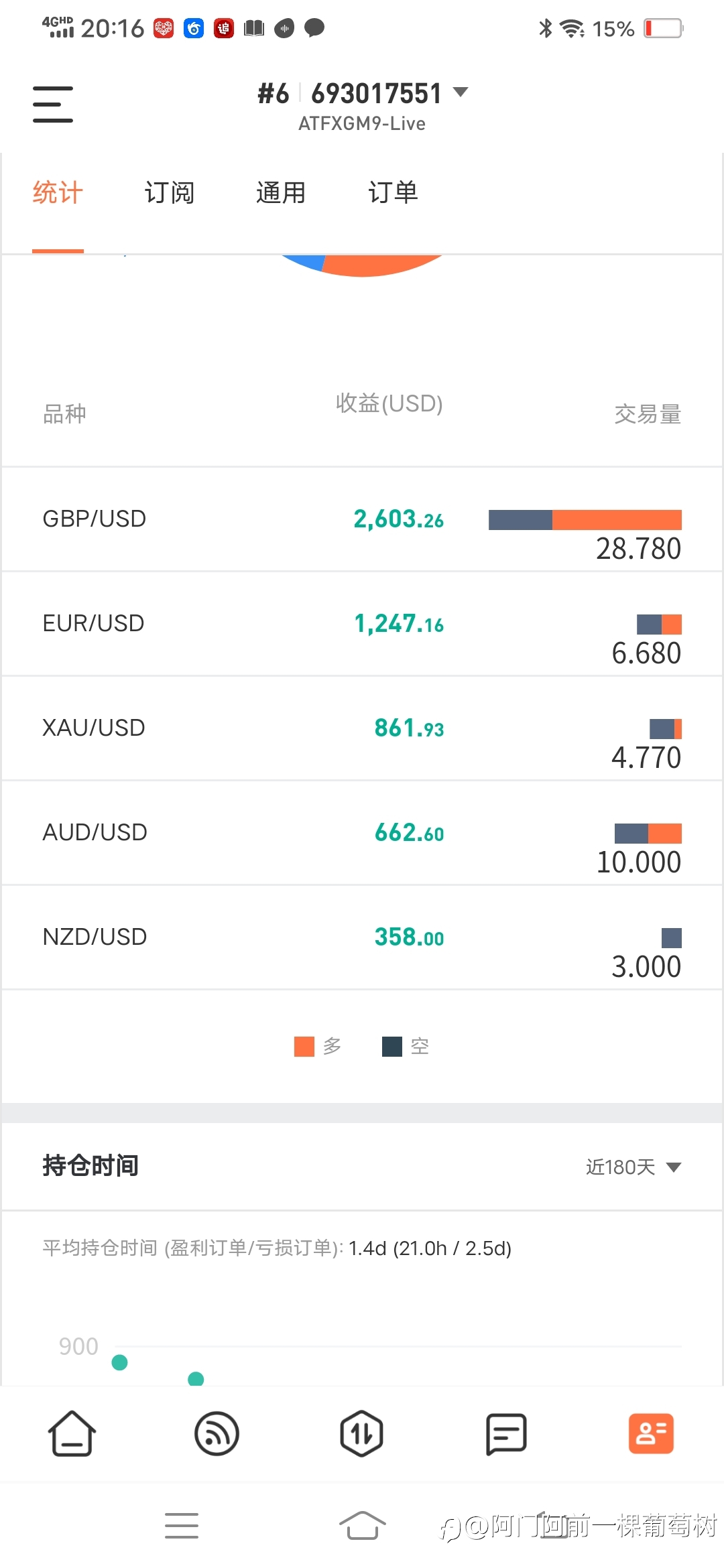The image size is (724, 1568).
Task: Toggle the dark 空 legend swatch
Action: coord(392,1046)
